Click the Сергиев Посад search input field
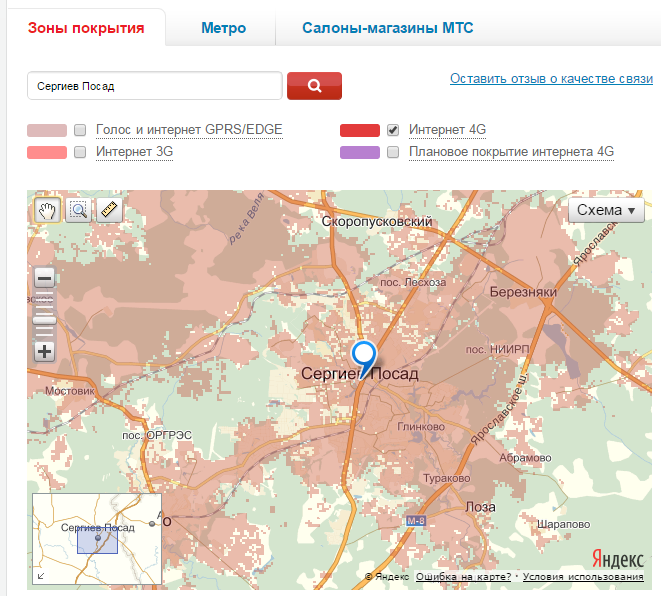 [x=155, y=86]
